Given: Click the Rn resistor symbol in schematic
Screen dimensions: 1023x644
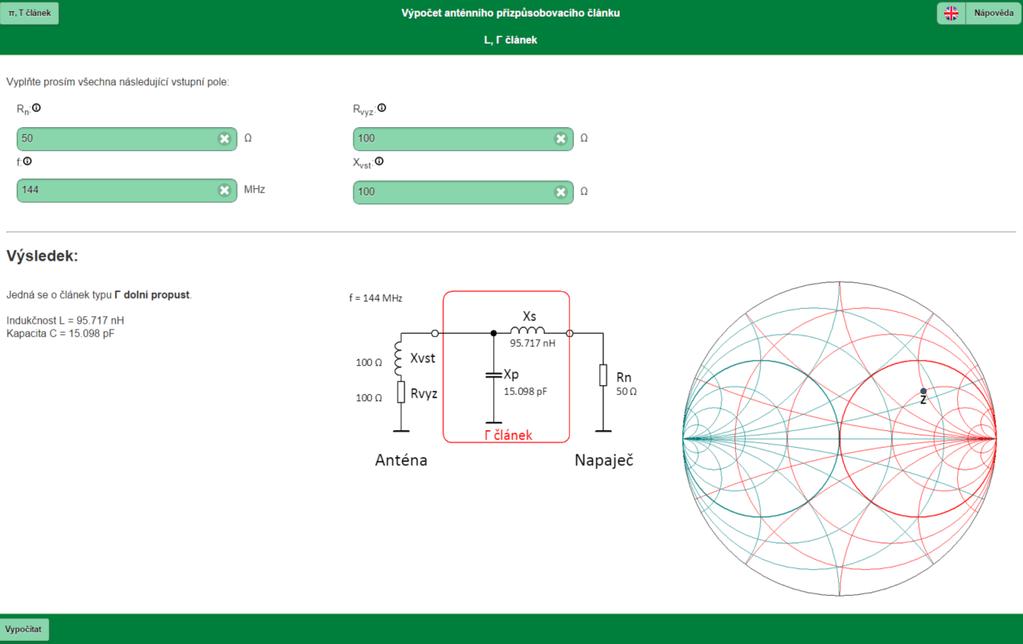Looking at the screenshot, I should [x=603, y=375].
